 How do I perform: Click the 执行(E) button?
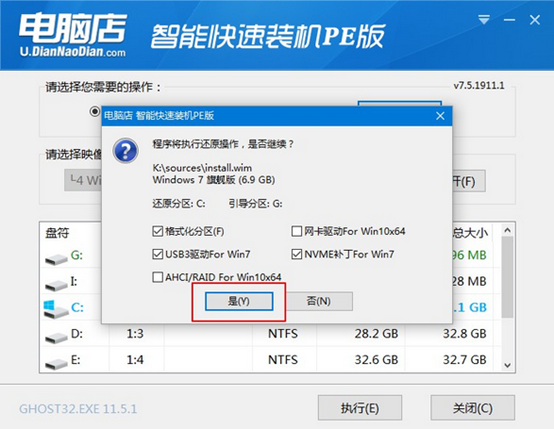point(360,408)
